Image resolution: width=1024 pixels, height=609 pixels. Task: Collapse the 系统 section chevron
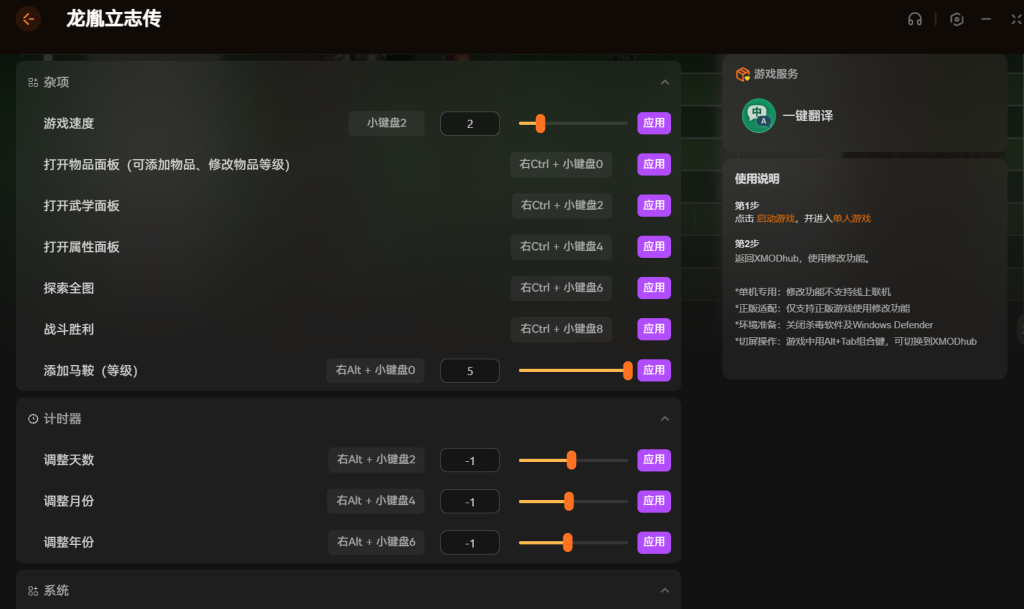[x=664, y=591]
